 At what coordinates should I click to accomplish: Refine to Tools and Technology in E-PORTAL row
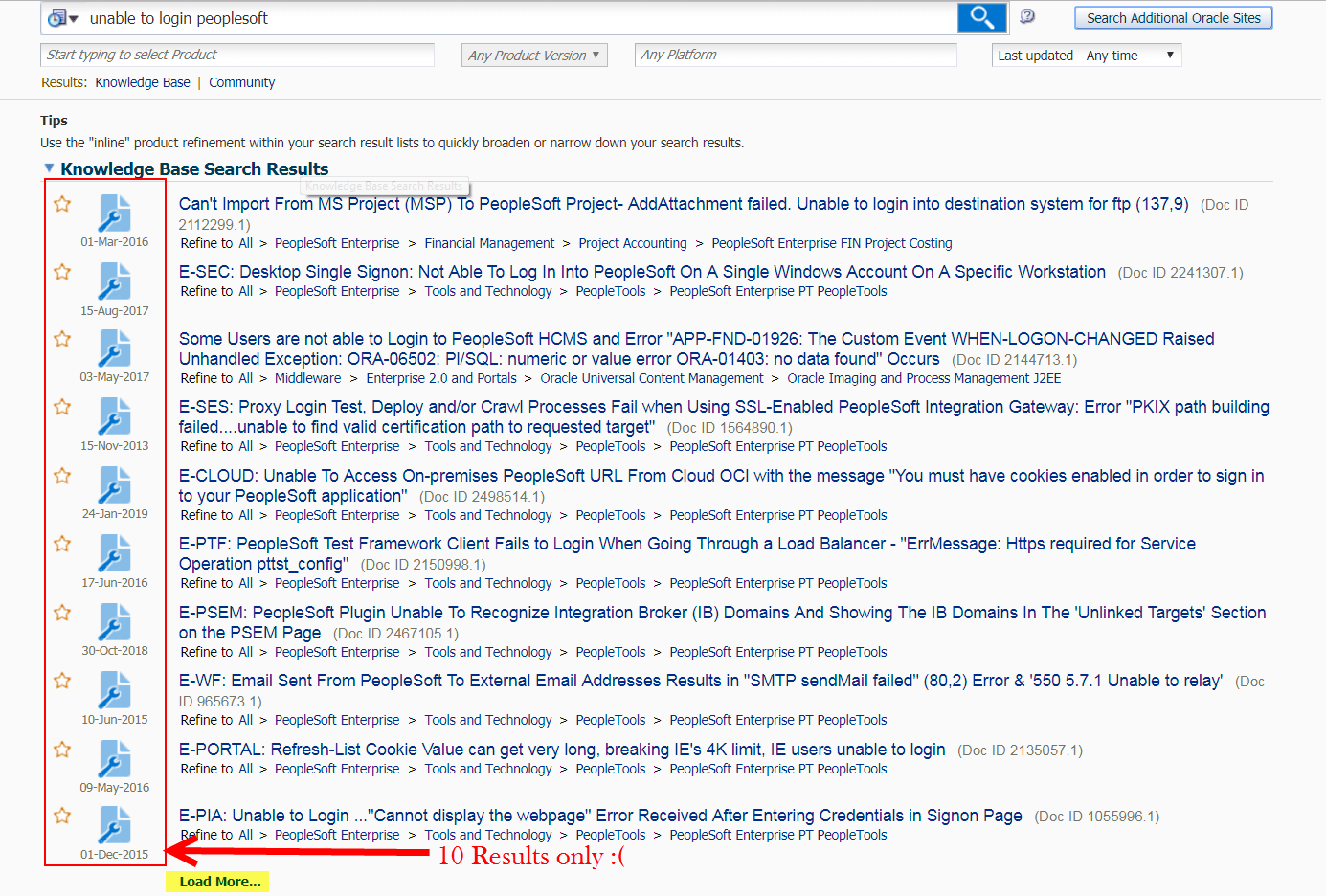(488, 769)
